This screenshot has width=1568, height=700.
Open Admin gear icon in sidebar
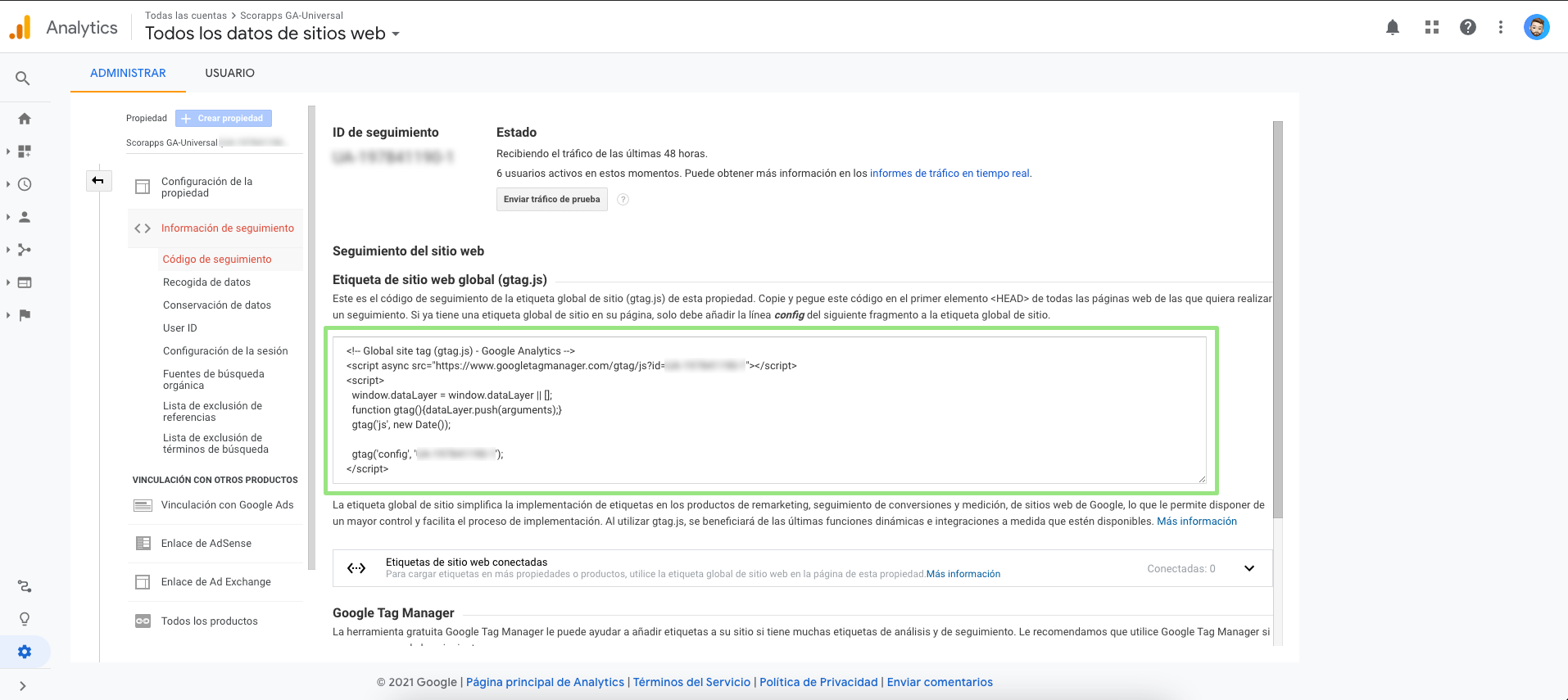25,652
